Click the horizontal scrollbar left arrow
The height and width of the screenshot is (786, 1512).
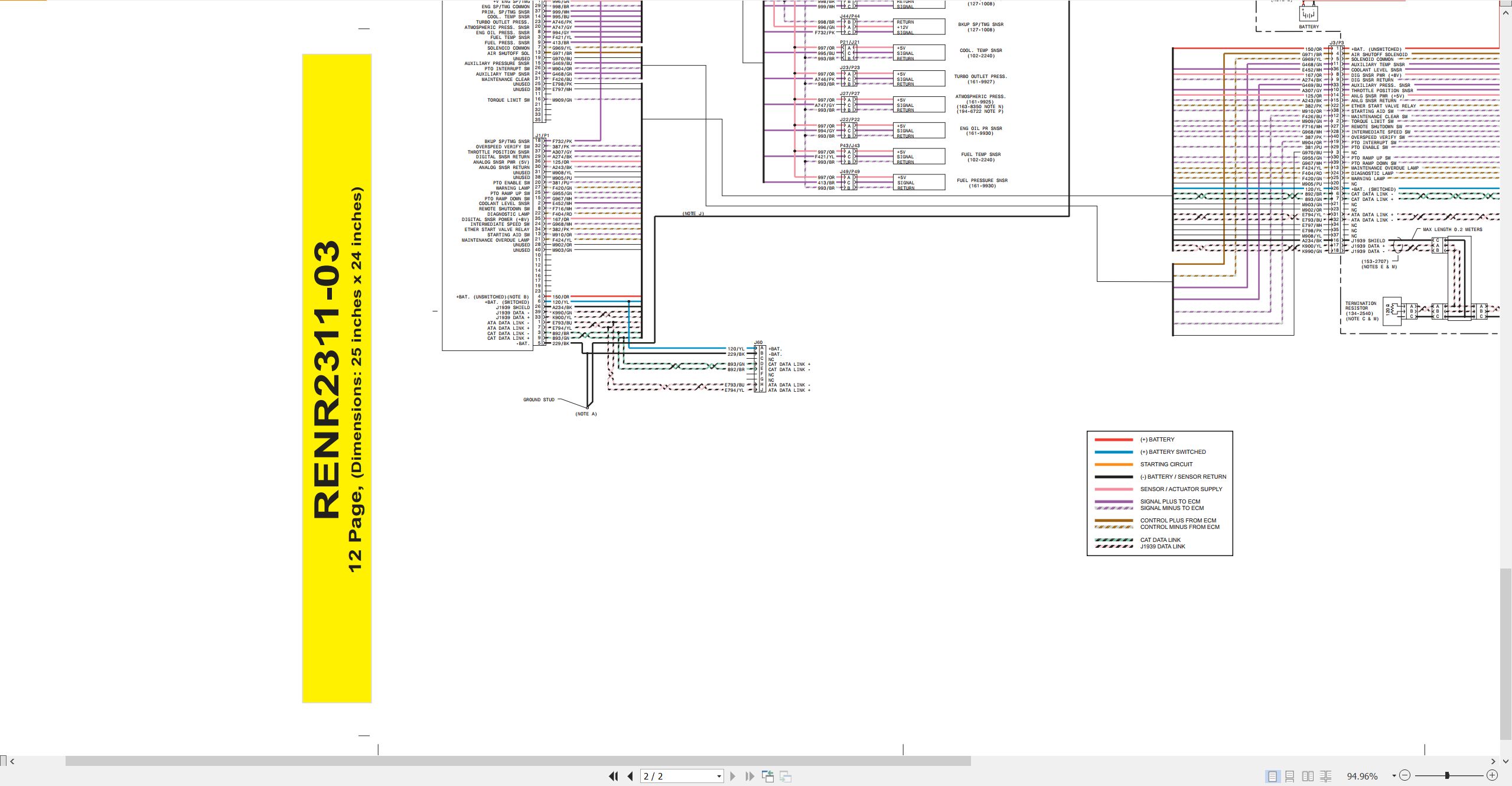pos(12,761)
